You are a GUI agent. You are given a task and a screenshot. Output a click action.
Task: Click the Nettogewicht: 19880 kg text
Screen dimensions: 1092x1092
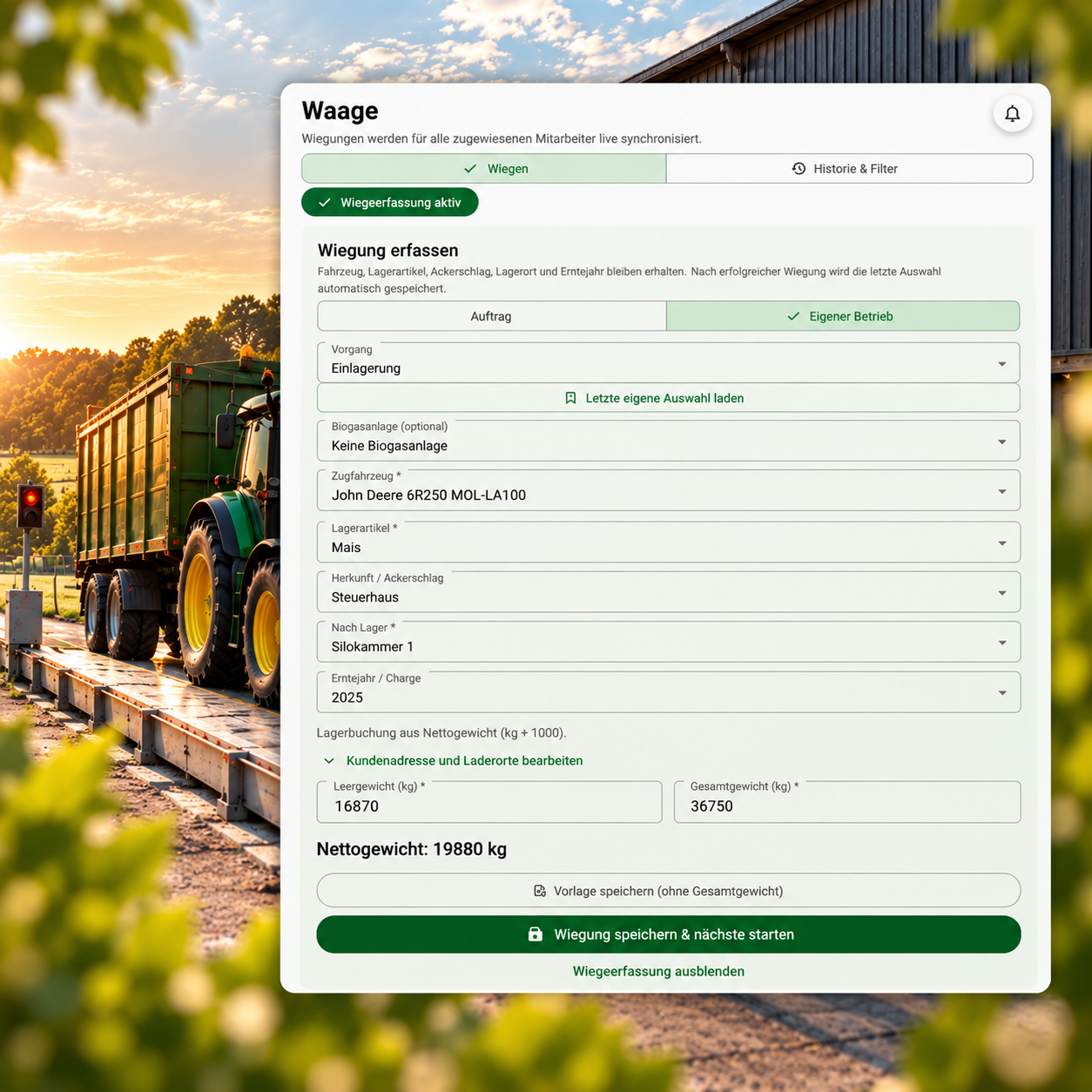pyautogui.click(x=412, y=849)
